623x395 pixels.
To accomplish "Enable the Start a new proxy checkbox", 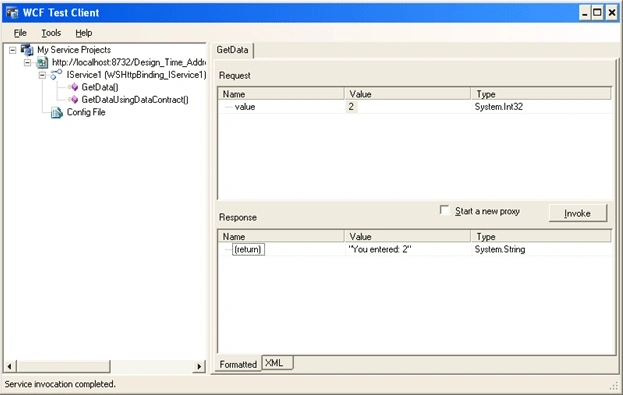I will click(x=444, y=210).
